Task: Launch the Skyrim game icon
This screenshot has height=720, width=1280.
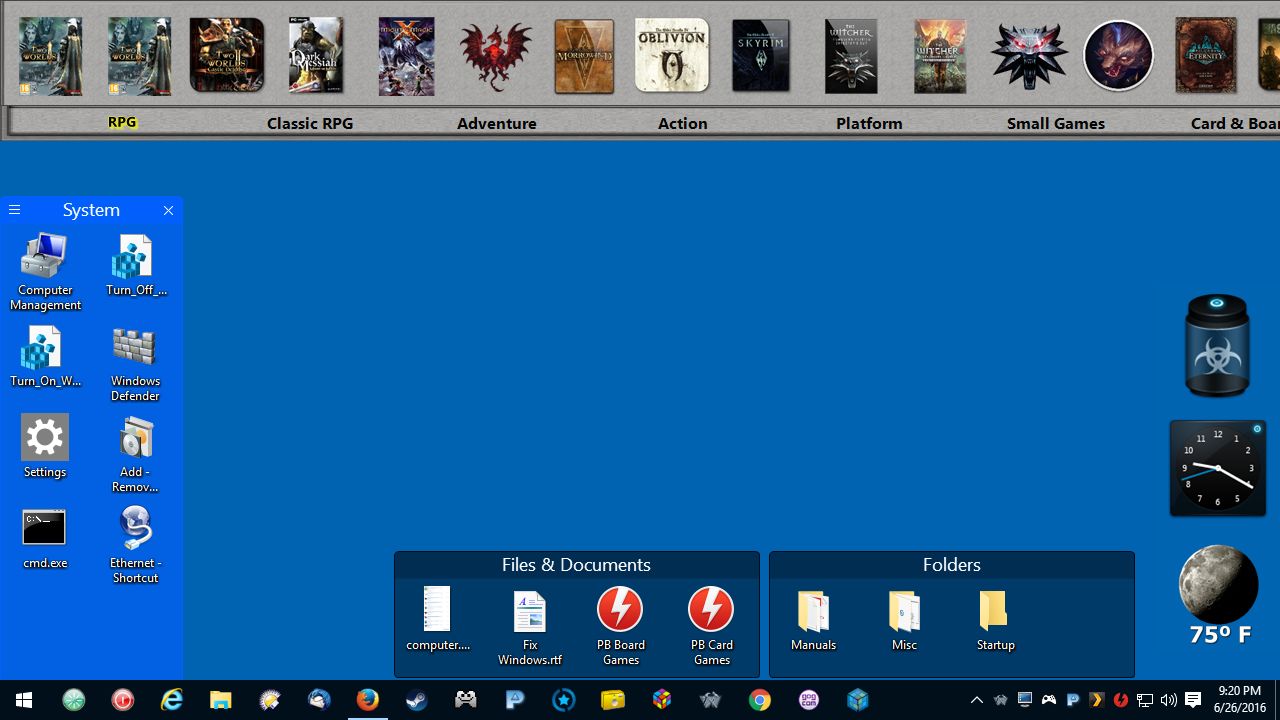Action: 761,56
